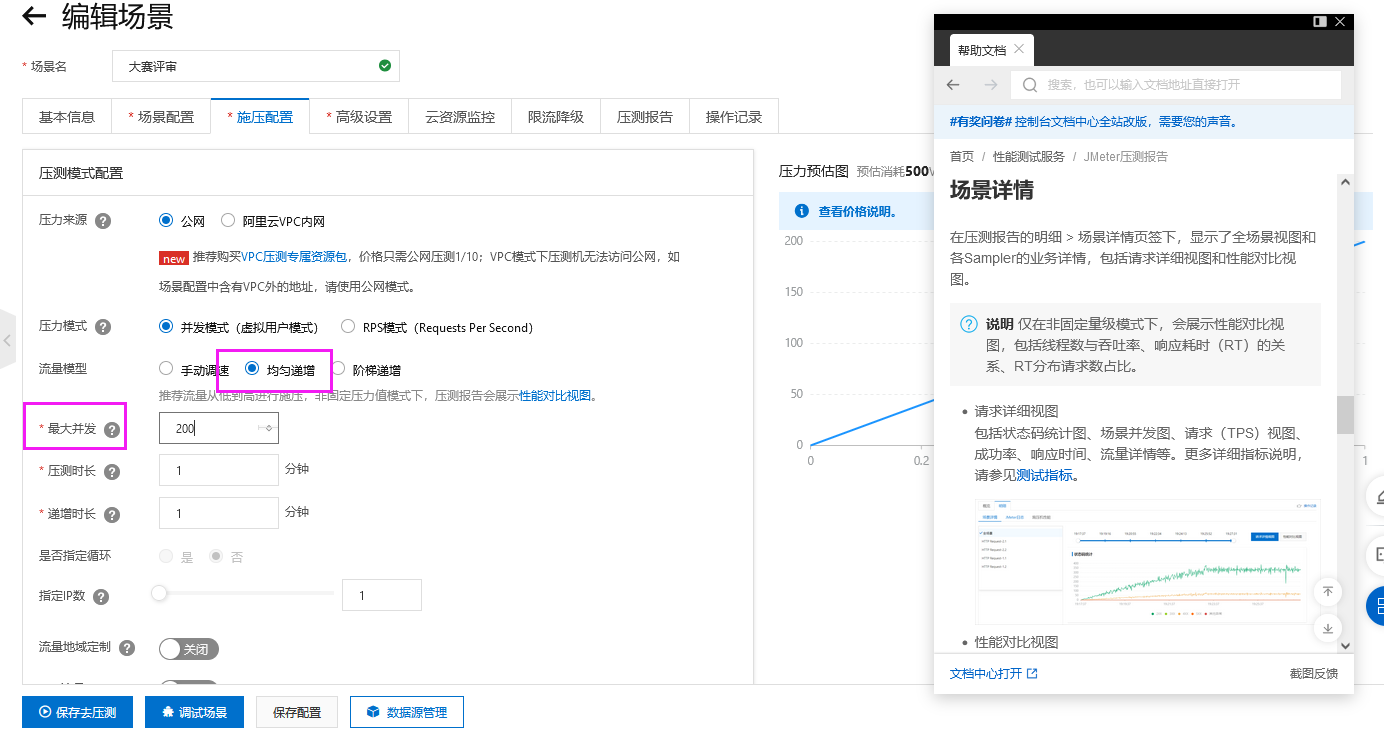Click the note question icon beside 说明

(969, 324)
